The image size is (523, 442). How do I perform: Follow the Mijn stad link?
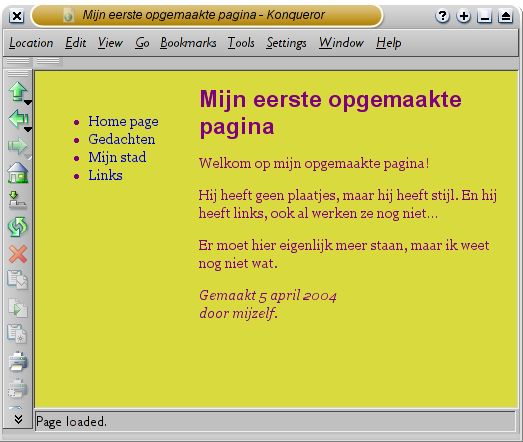click(x=117, y=157)
